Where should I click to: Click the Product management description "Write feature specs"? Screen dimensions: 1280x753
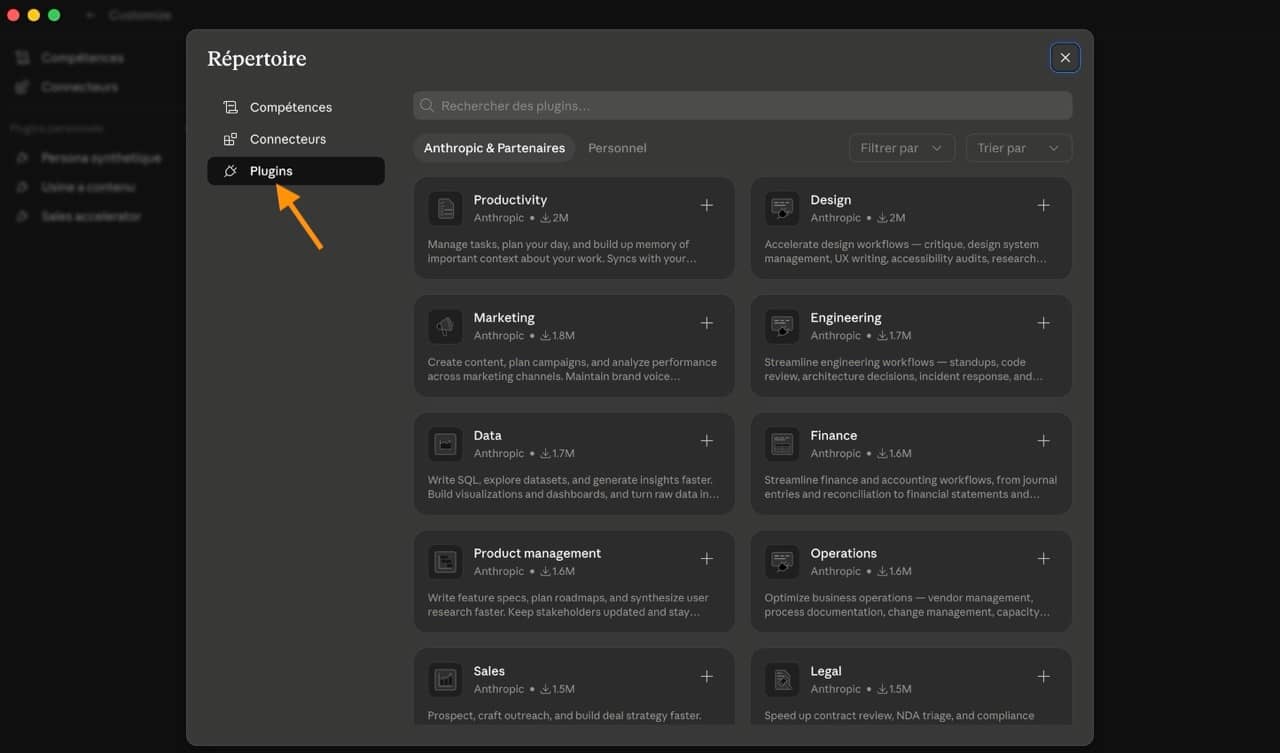[x=567, y=605]
